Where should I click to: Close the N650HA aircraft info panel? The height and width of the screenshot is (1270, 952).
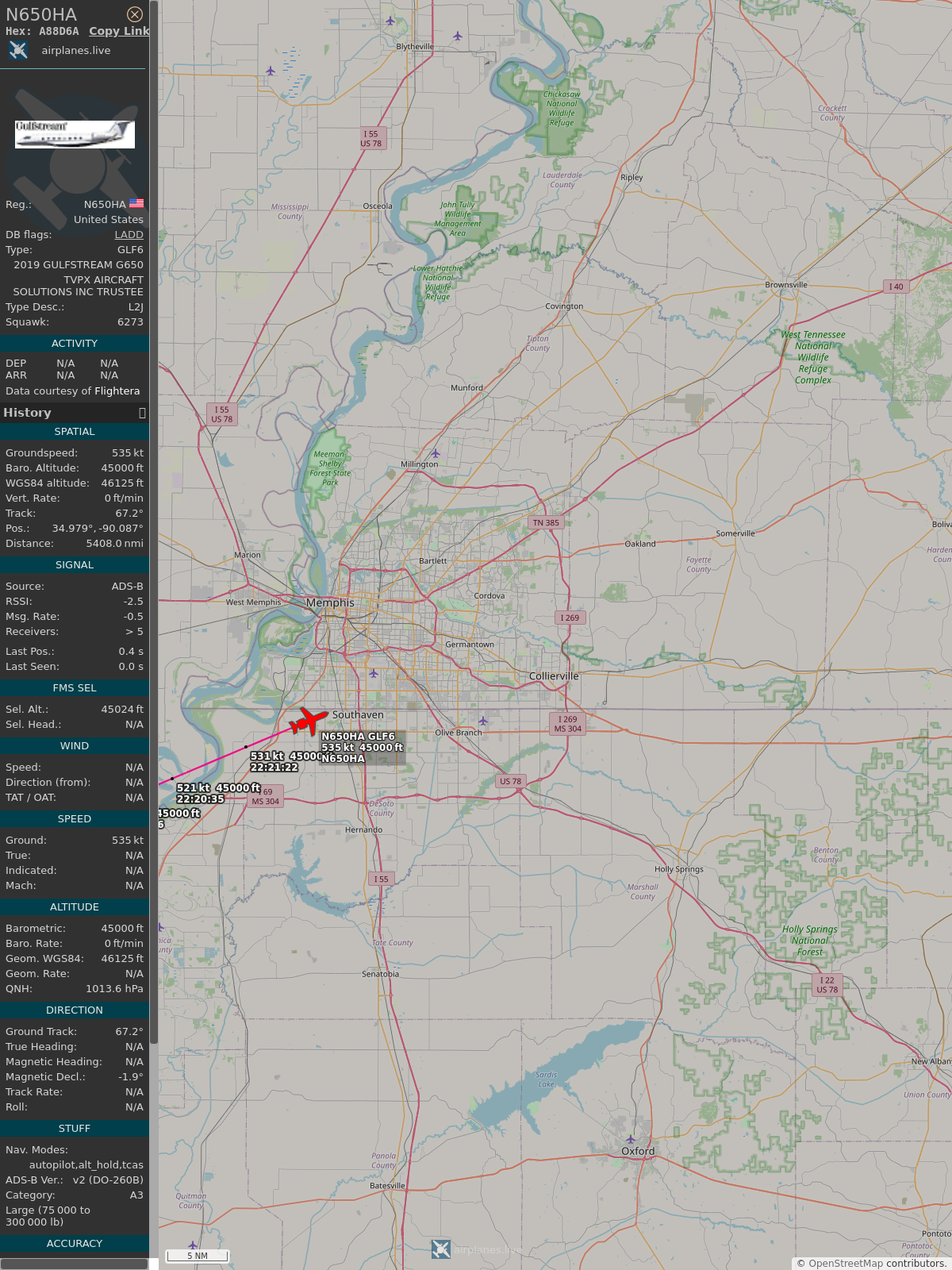point(135,14)
